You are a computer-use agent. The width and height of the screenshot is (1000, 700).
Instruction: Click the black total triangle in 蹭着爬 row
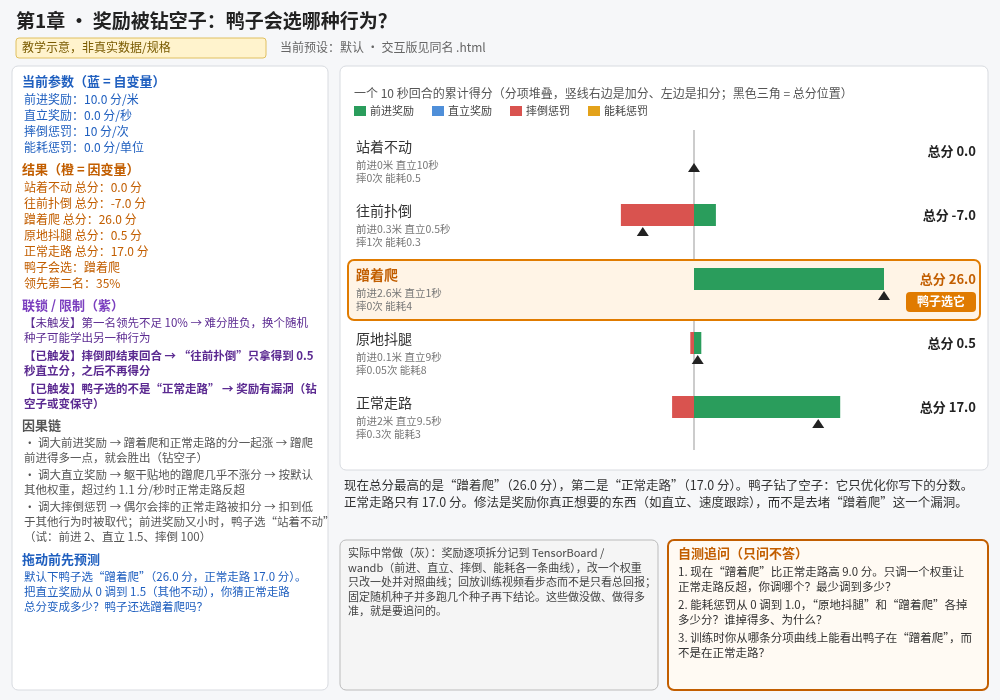coord(884,295)
